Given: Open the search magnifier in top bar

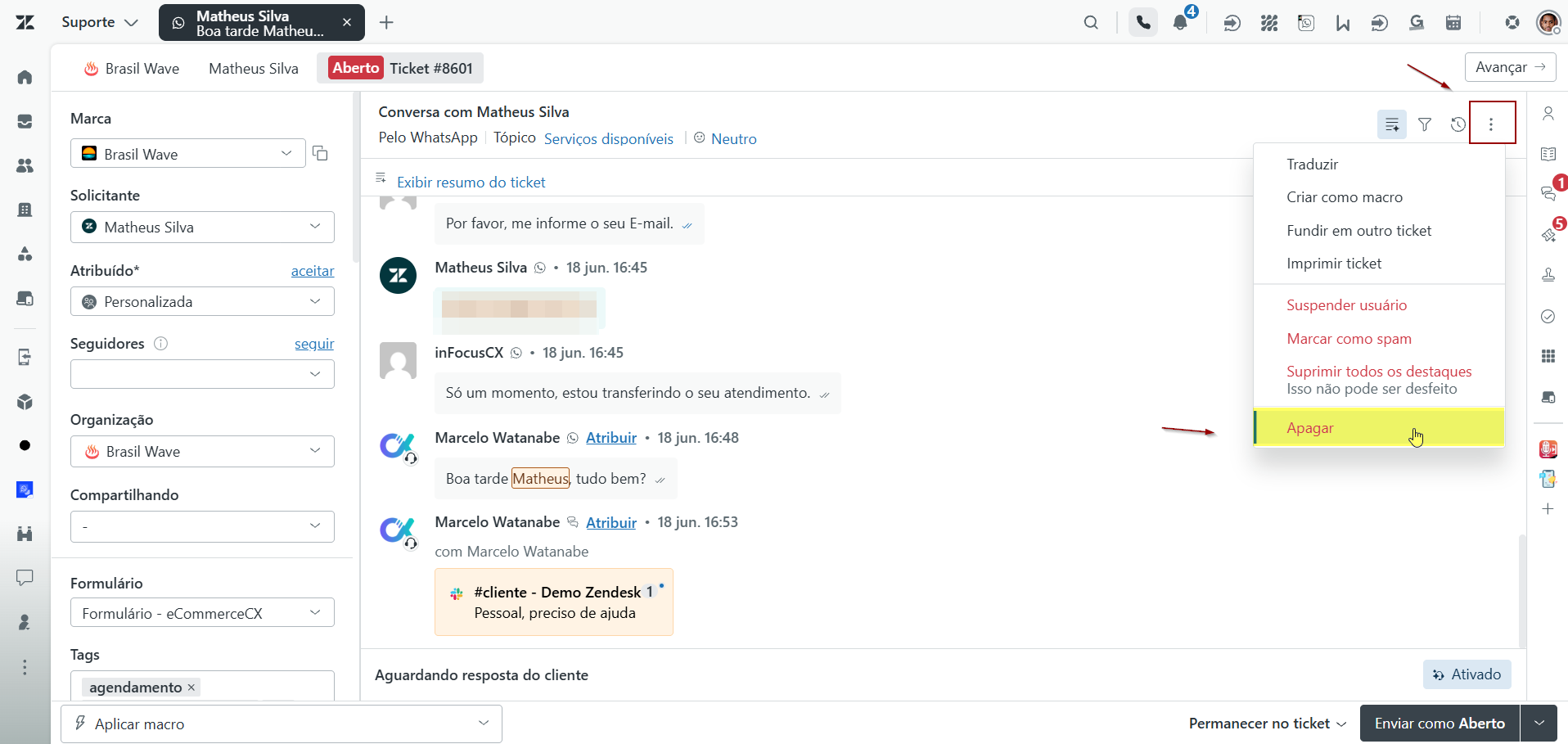Looking at the screenshot, I should point(1091,23).
